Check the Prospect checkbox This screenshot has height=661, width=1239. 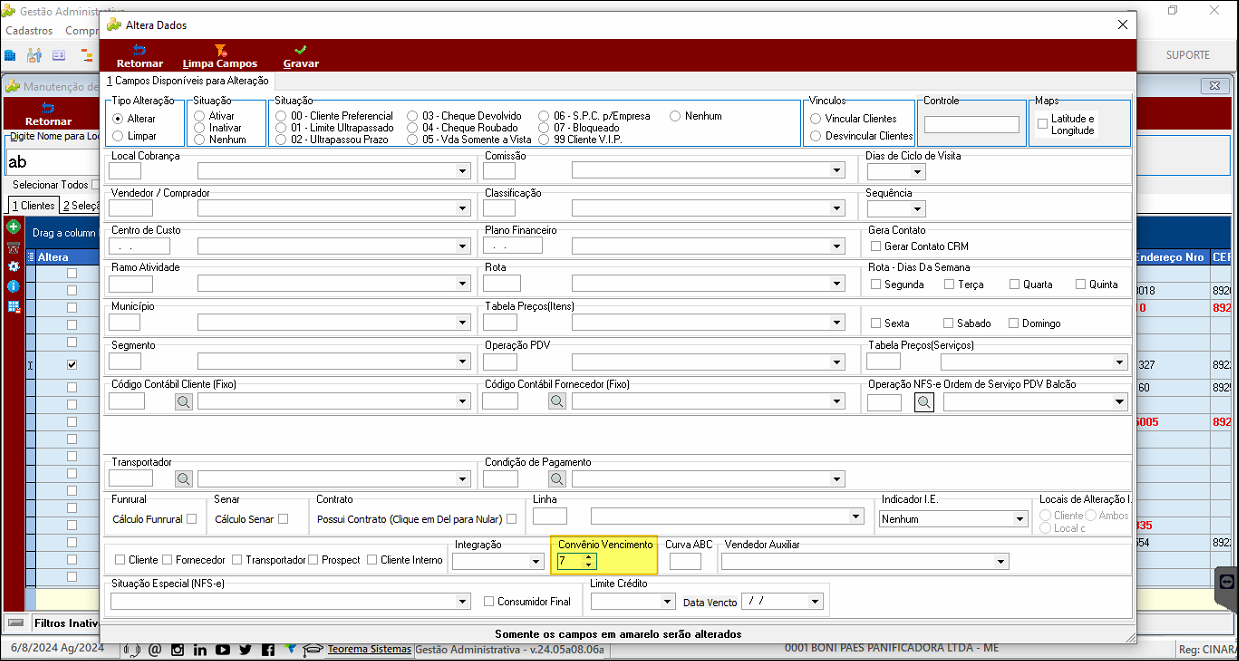pyautogui.click(x=313, y=560)
